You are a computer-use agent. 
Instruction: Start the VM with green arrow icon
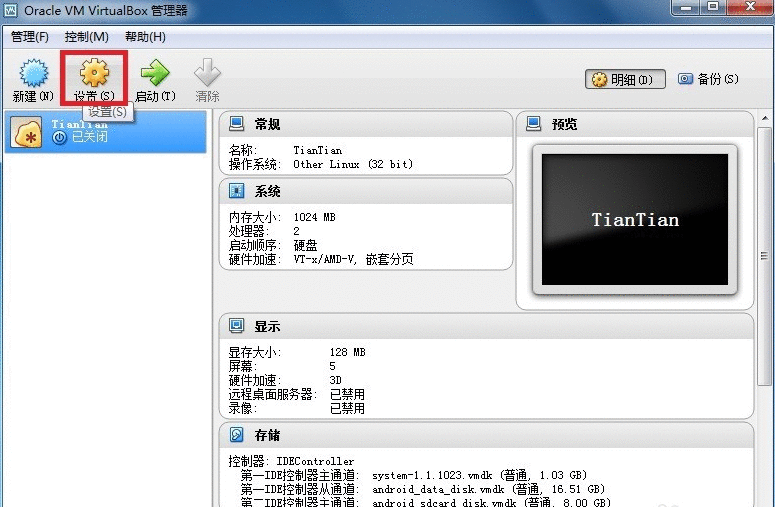154,73
